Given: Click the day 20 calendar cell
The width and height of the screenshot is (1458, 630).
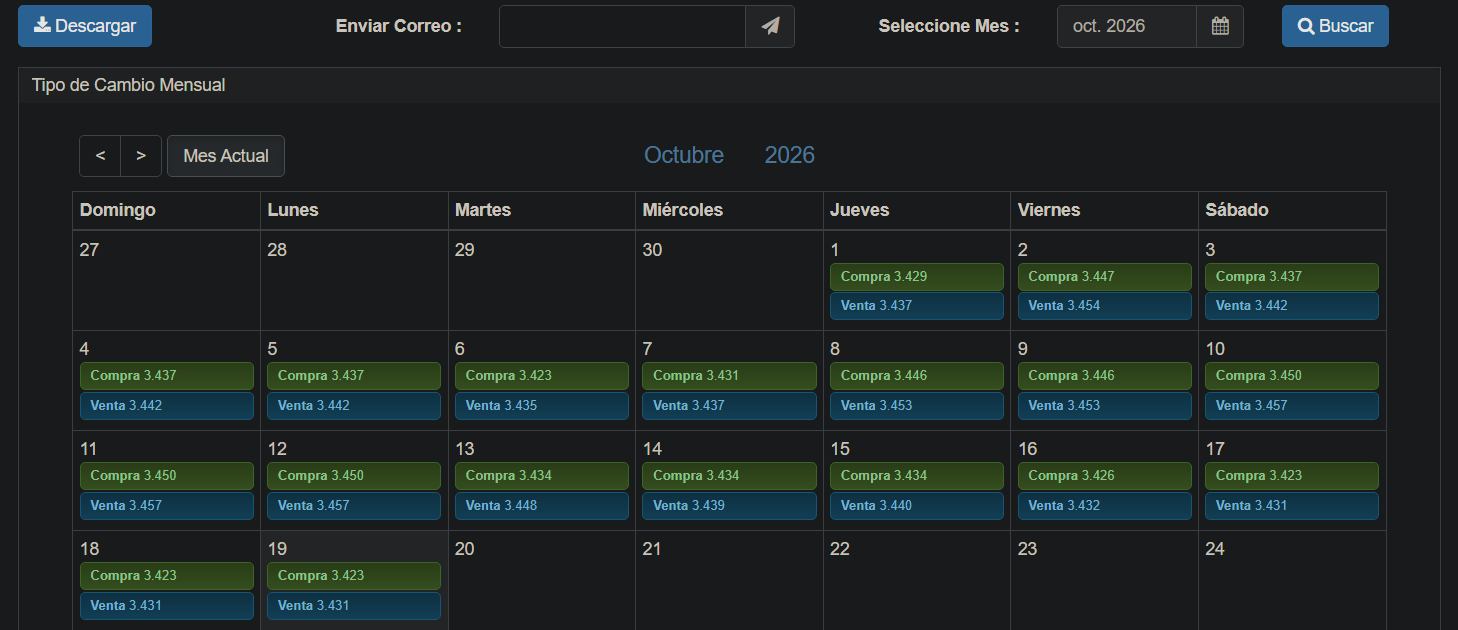Looking at the screenshot, I should pyautogui.click(x=542, y=580).
